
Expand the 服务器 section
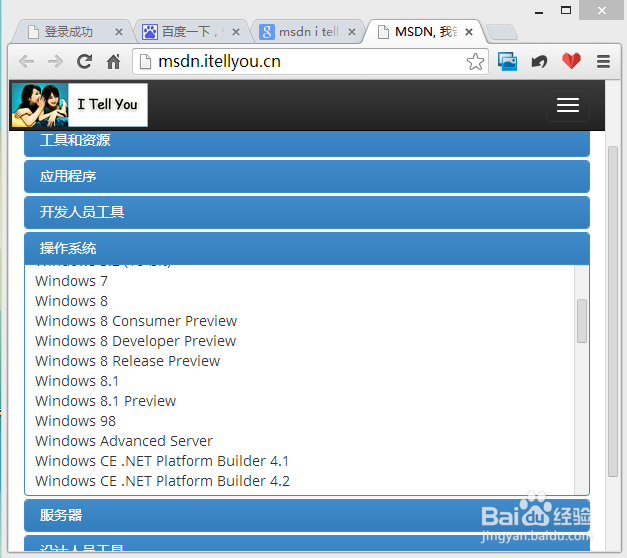[307, 515]
